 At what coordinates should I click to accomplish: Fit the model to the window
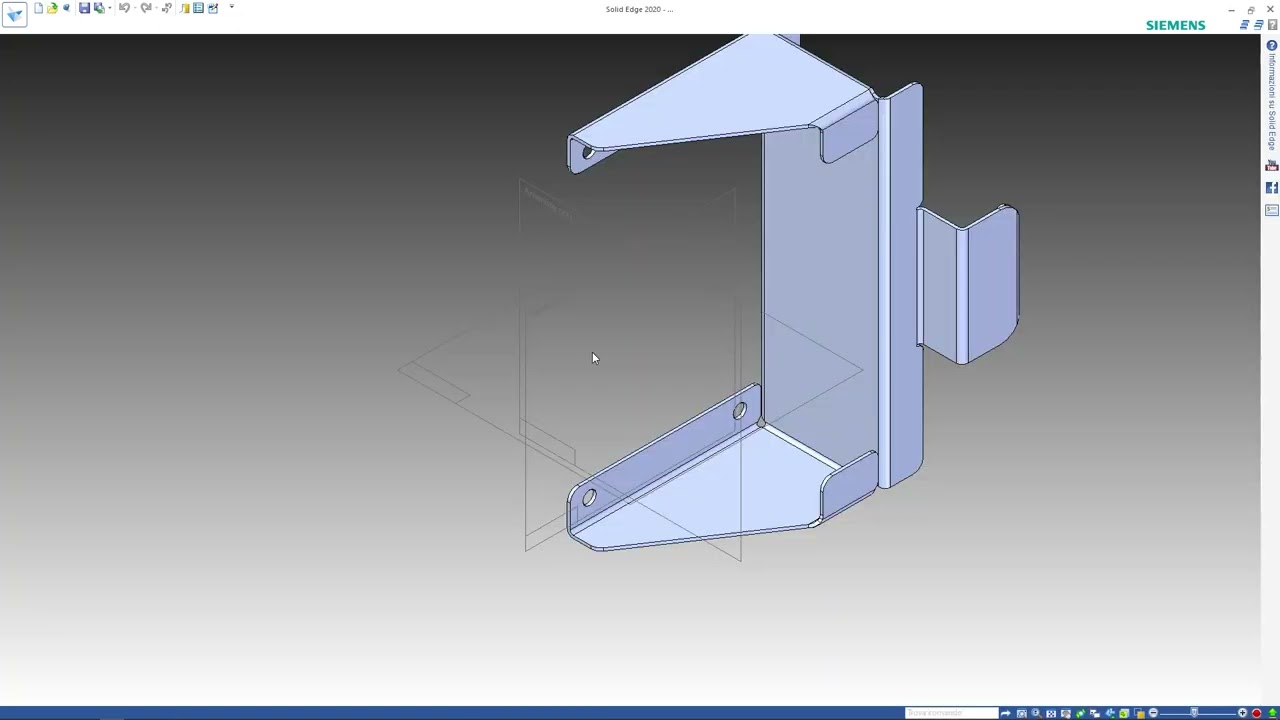coord(1051,713)
